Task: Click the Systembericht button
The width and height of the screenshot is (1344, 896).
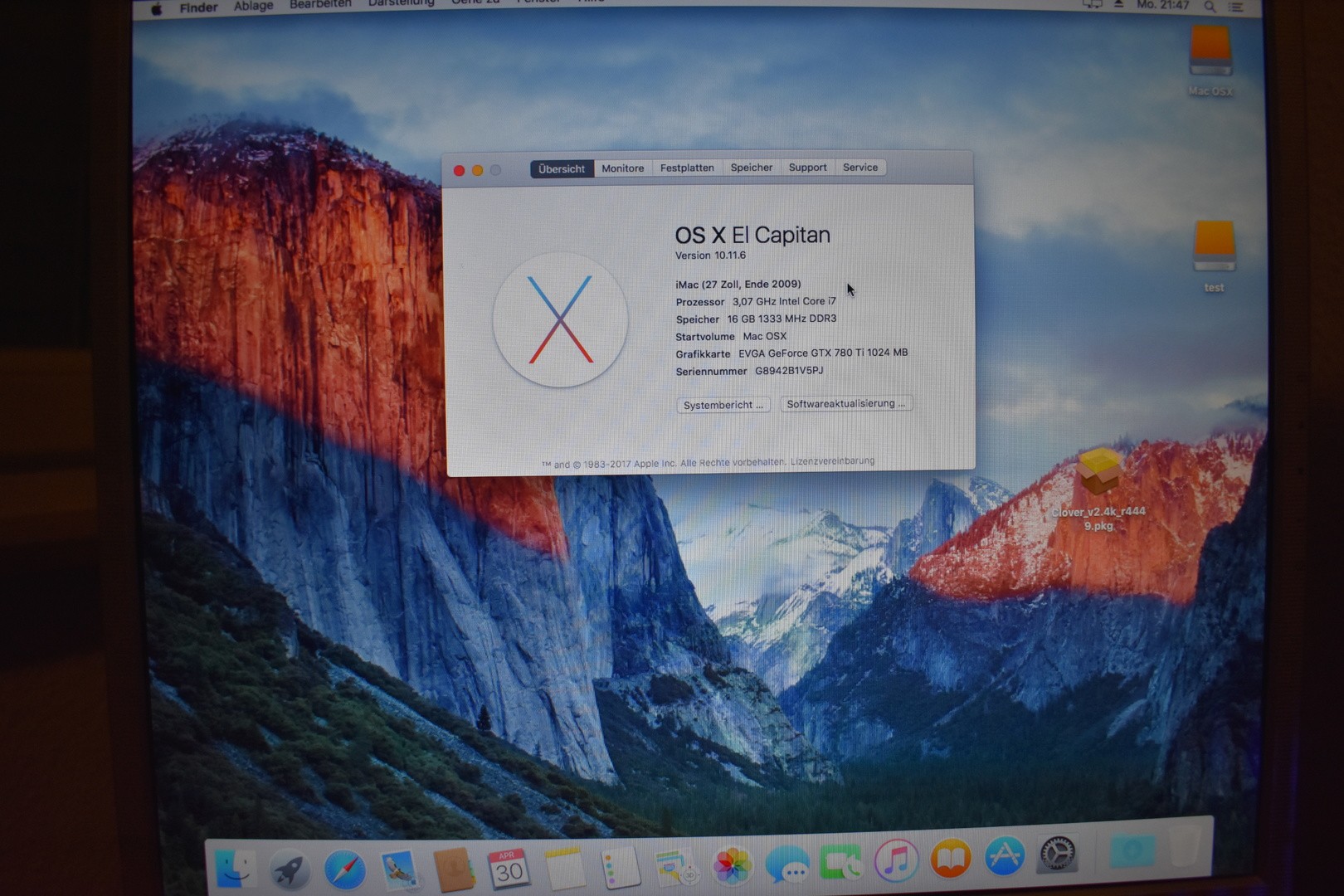Action: pos(723,405)
